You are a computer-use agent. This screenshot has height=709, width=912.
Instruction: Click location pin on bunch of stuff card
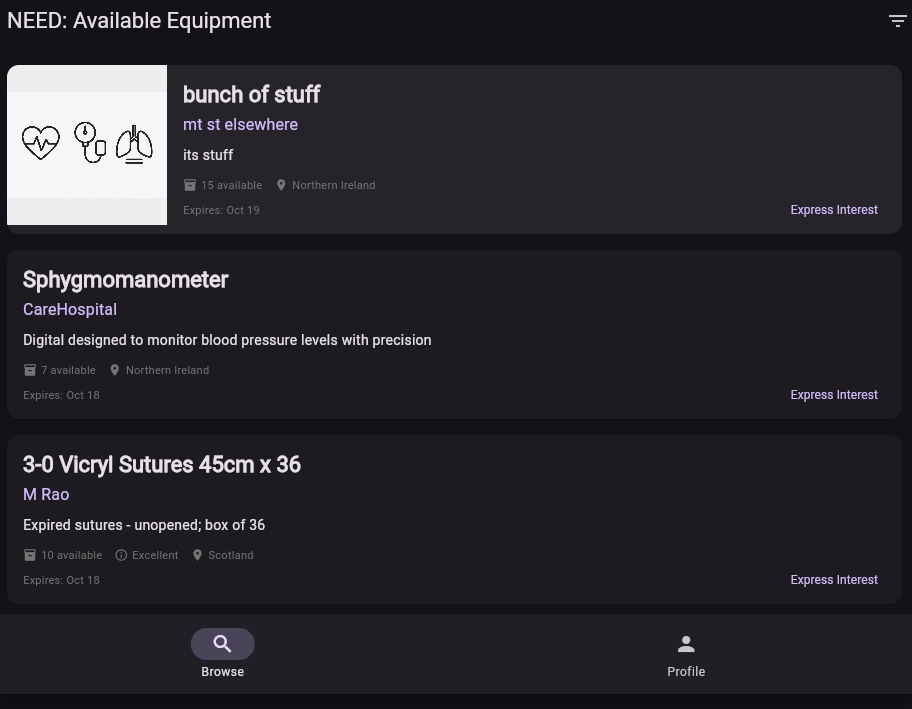(x=281, y=185)
